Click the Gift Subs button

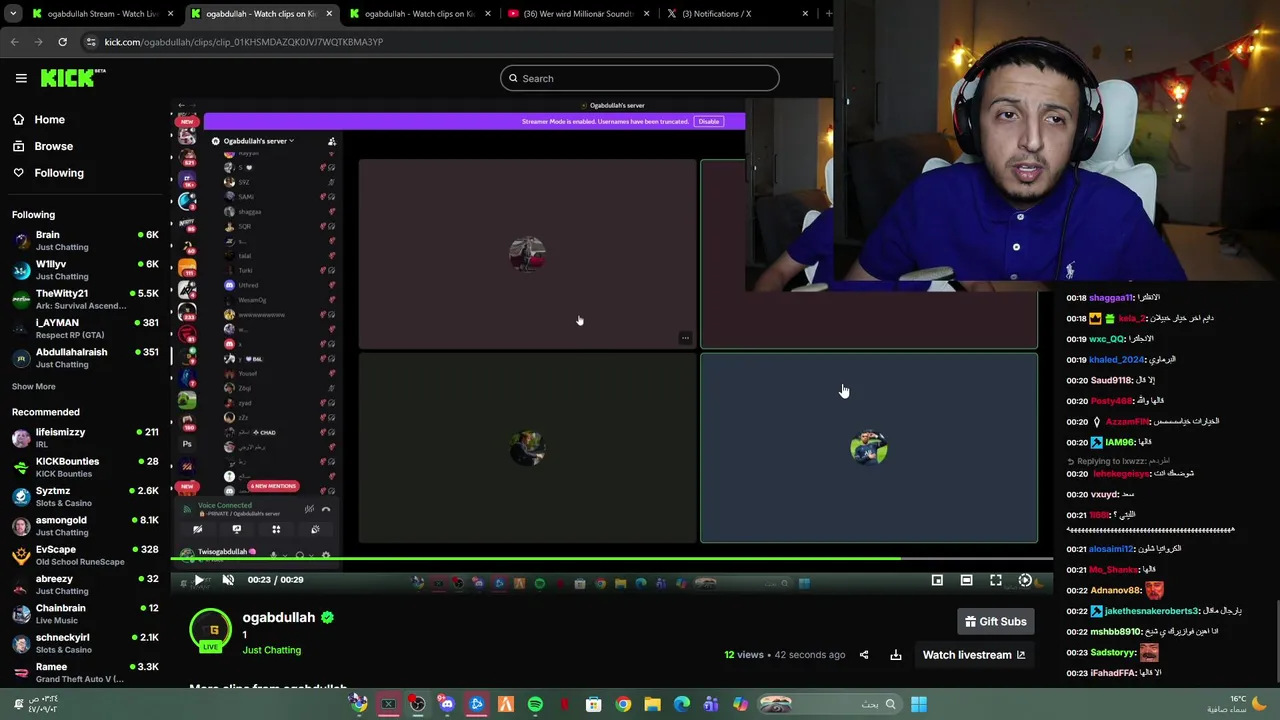coord(996,622)
